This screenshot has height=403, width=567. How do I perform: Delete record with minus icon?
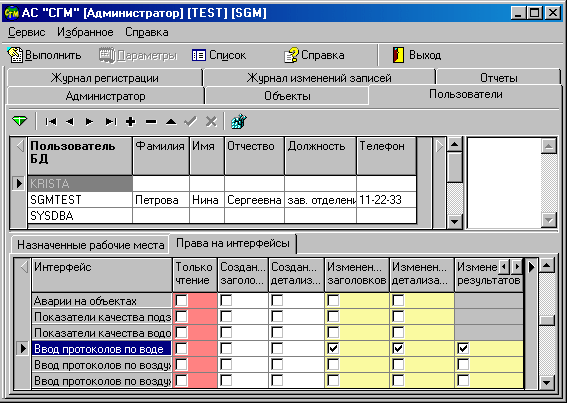pyautogui.click(x=151, y=122)
